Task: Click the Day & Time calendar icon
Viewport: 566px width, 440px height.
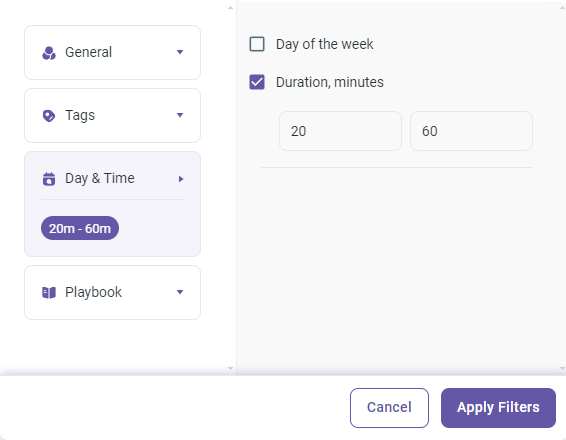Action: tap(49, 179)
